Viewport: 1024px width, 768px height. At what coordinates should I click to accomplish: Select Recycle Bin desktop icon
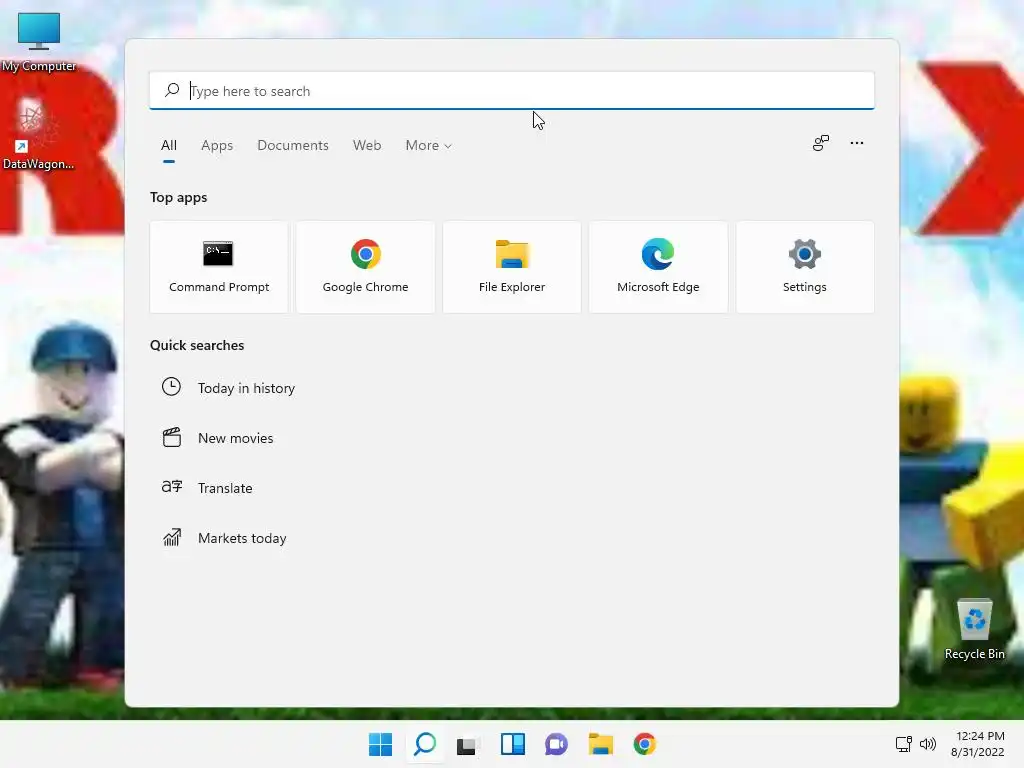point(974,629)
